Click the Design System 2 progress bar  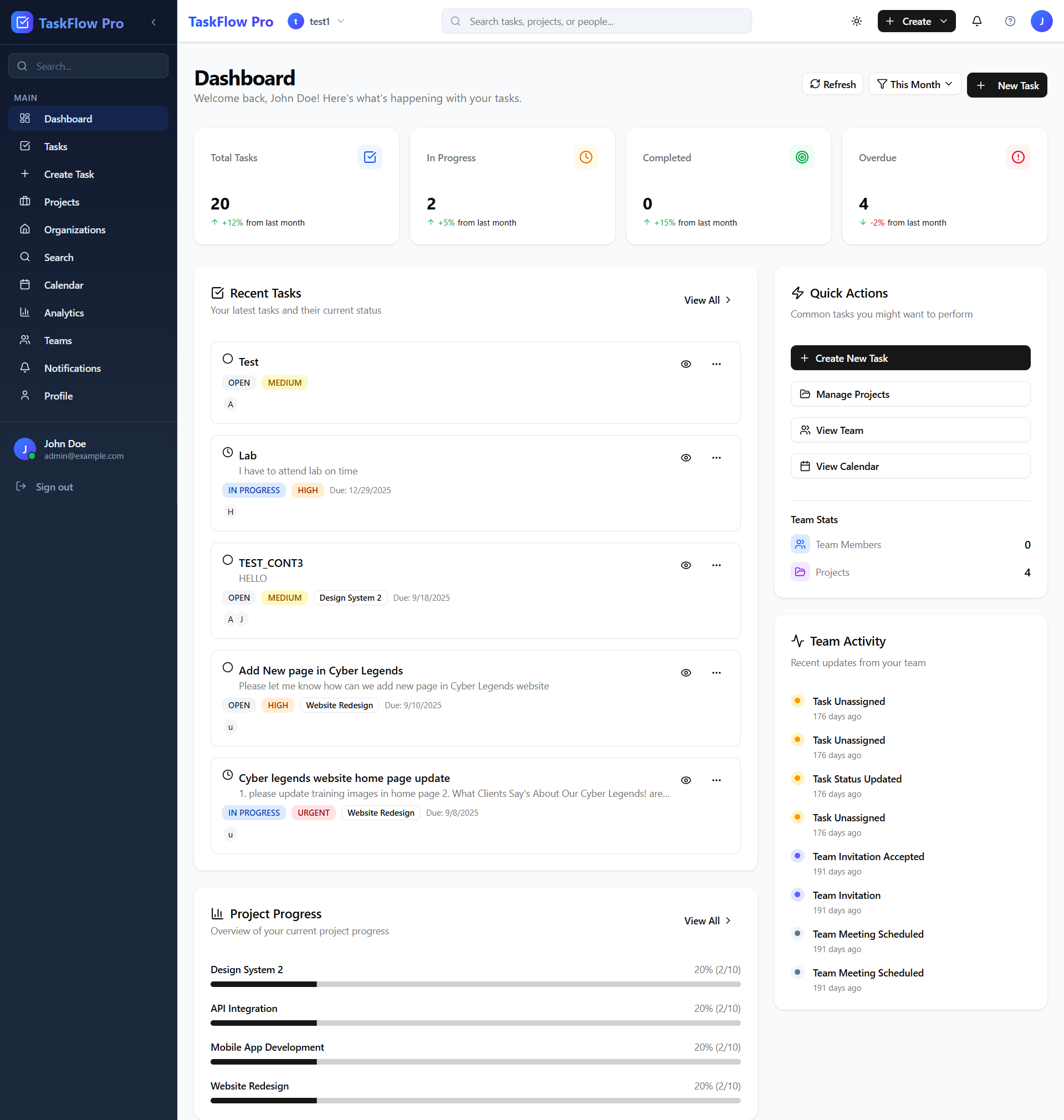point(475,984)
